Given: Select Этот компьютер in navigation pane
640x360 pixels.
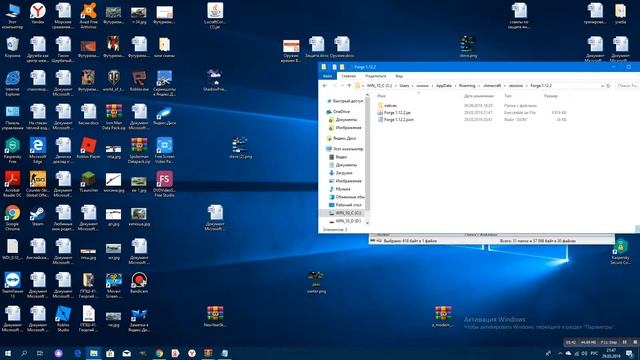Looking at the screenshot, I should pyautogui.click(x=344, y=149).
